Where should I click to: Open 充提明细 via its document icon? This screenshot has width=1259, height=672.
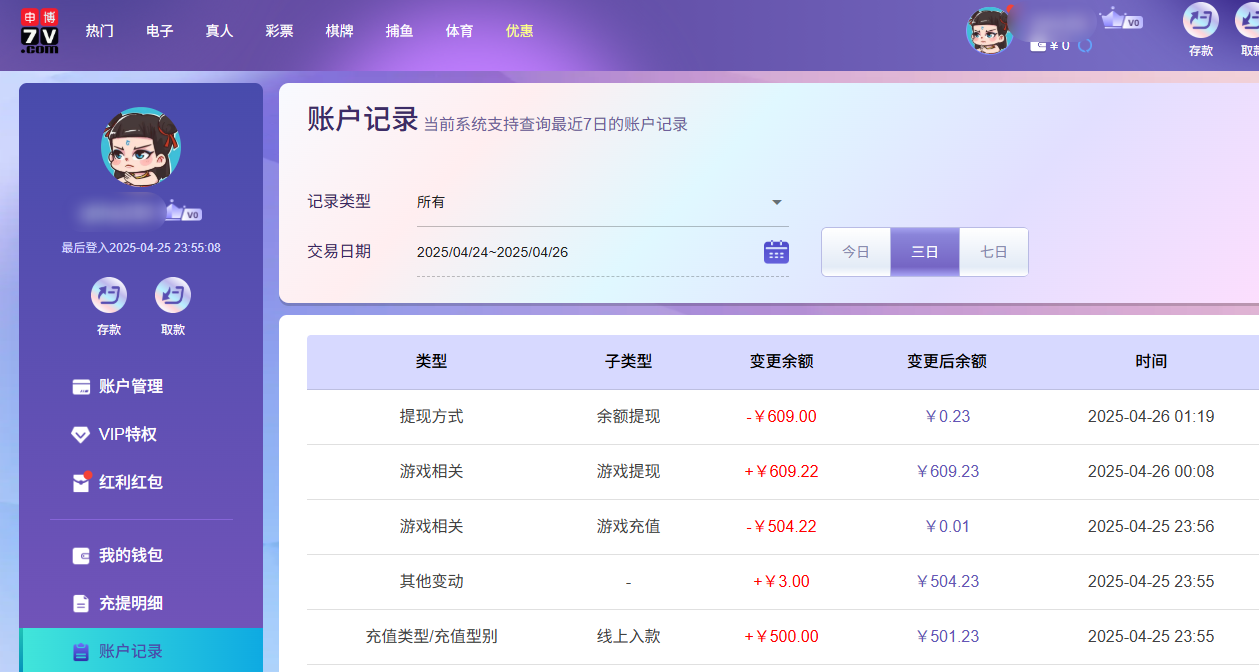pyautogui.click(x=81, y=603)
